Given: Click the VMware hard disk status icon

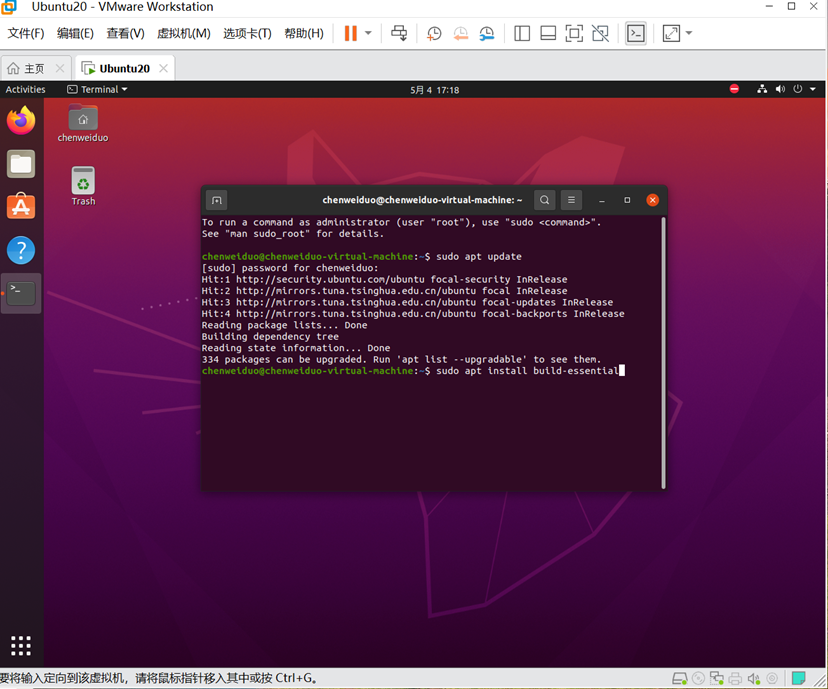Looking at the screenshot, I should pyautogui.click(x=680, y=678).
